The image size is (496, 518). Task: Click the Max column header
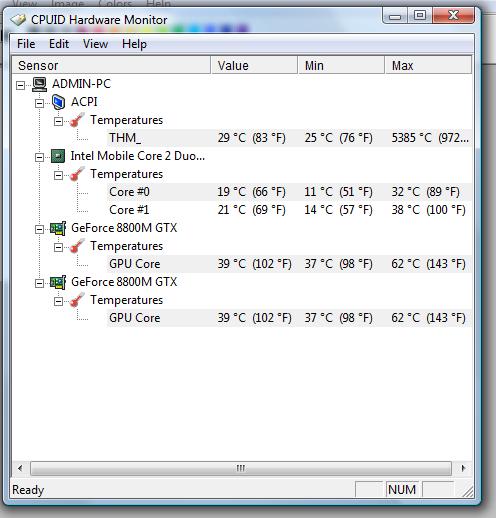(428, 65)
